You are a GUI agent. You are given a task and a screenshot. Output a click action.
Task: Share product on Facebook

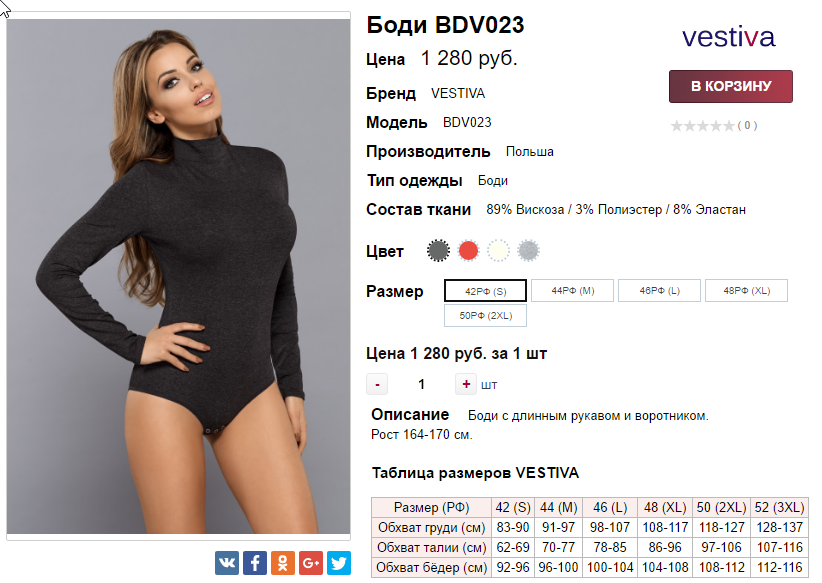255,563
